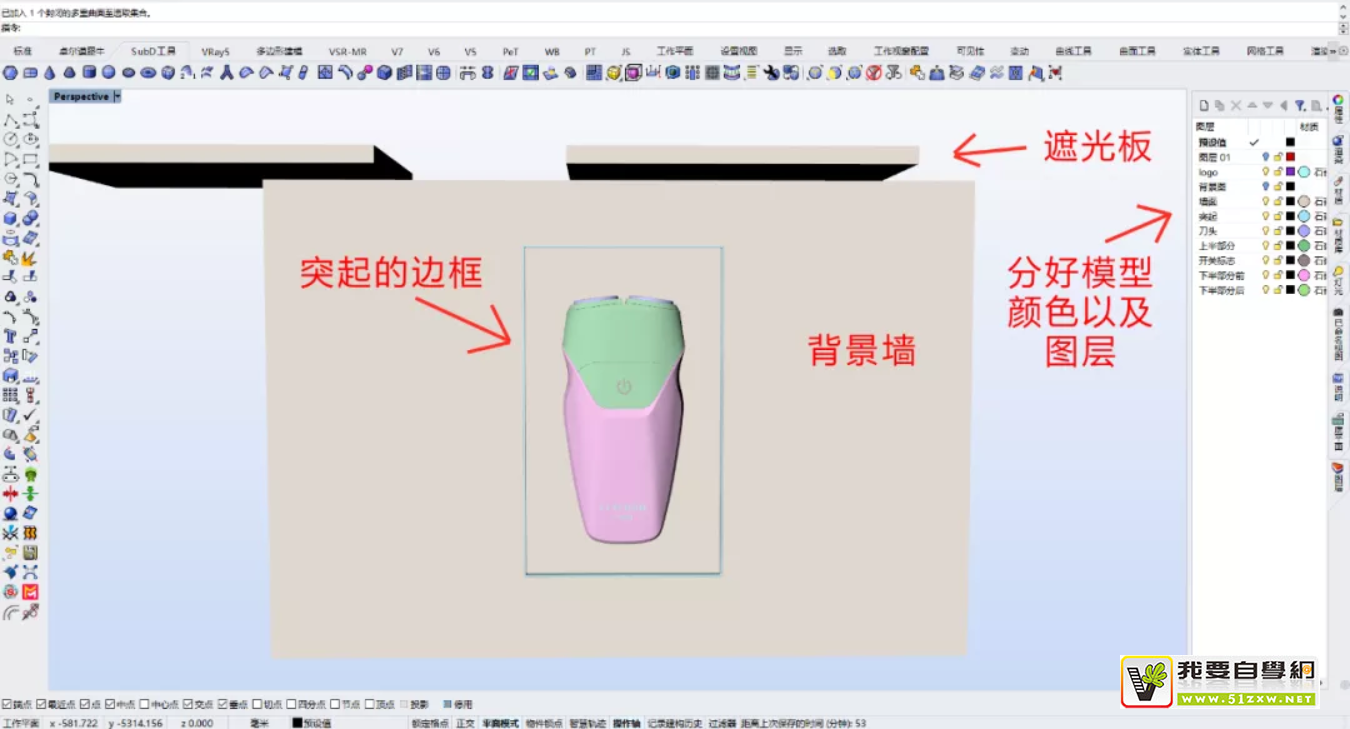Delete the selected layer using the X icon
Image resolution: width=1350 pixels, height=729 pixels.
[1236, 105]
